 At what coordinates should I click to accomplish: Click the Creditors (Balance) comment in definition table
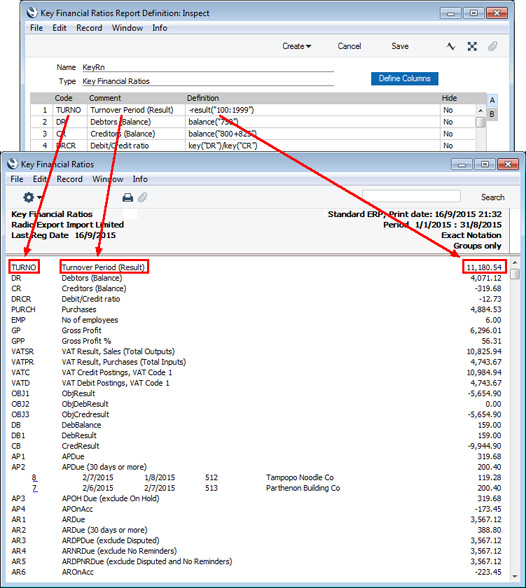[123, 134]
